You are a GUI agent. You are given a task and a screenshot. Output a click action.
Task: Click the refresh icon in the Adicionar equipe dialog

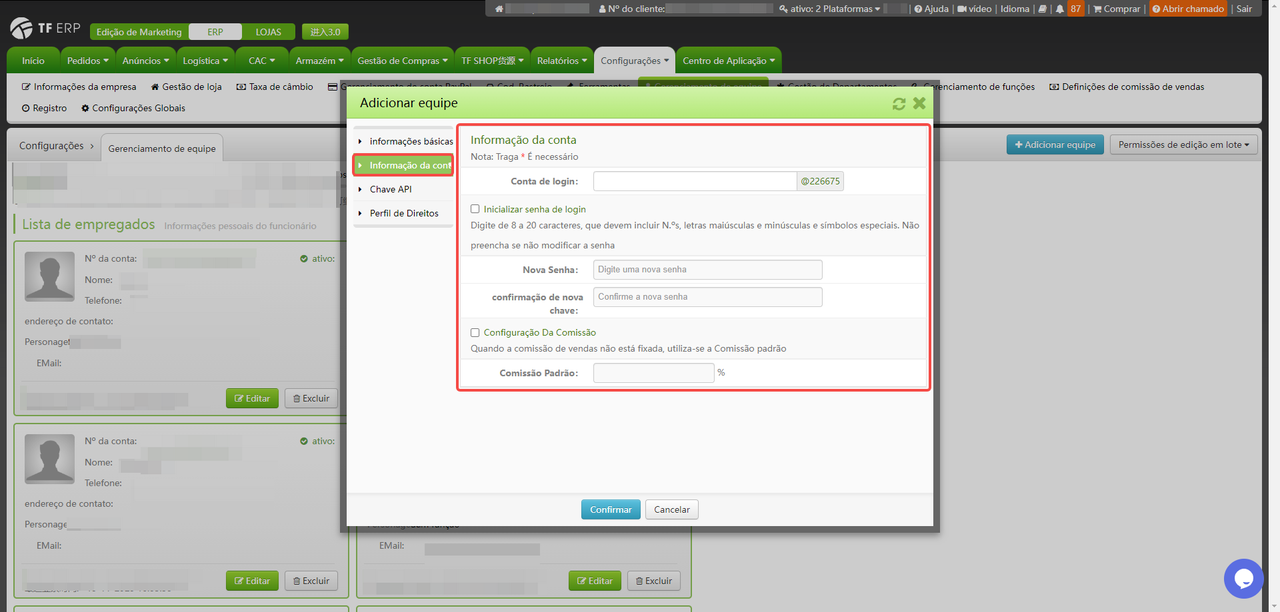[x=899, y=103]
